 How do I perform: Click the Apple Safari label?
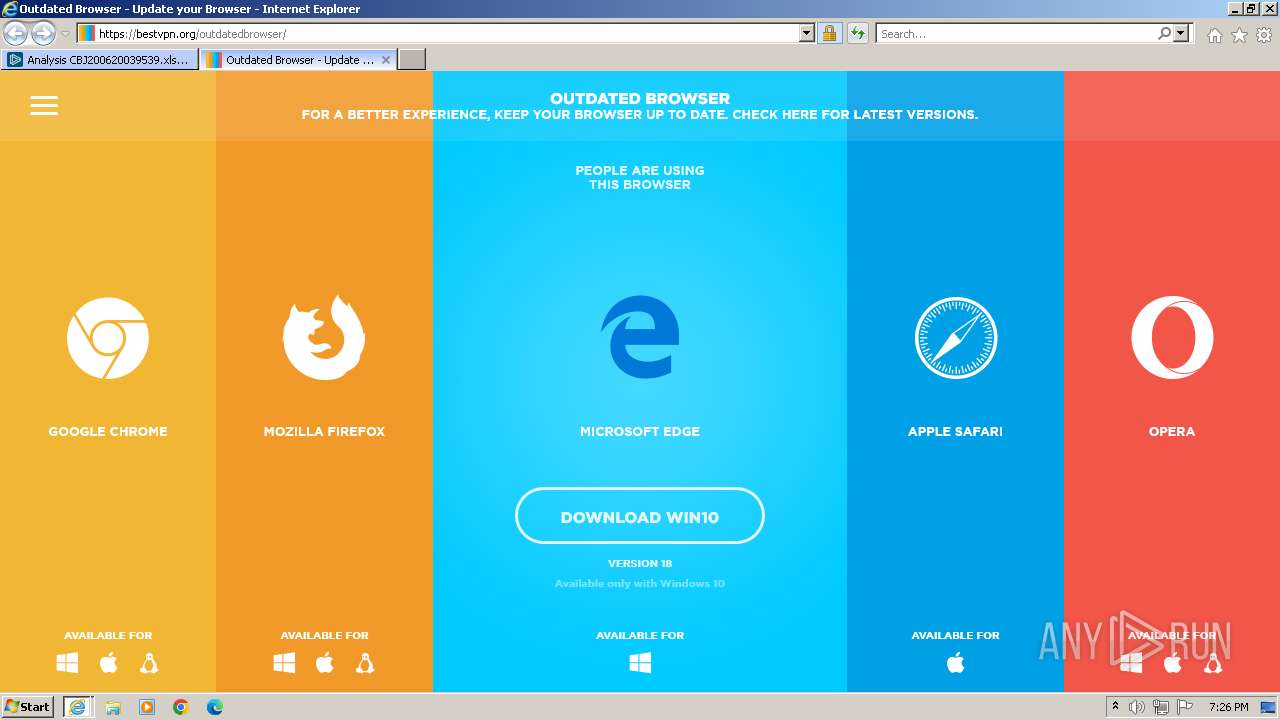(x=955, y=431)
